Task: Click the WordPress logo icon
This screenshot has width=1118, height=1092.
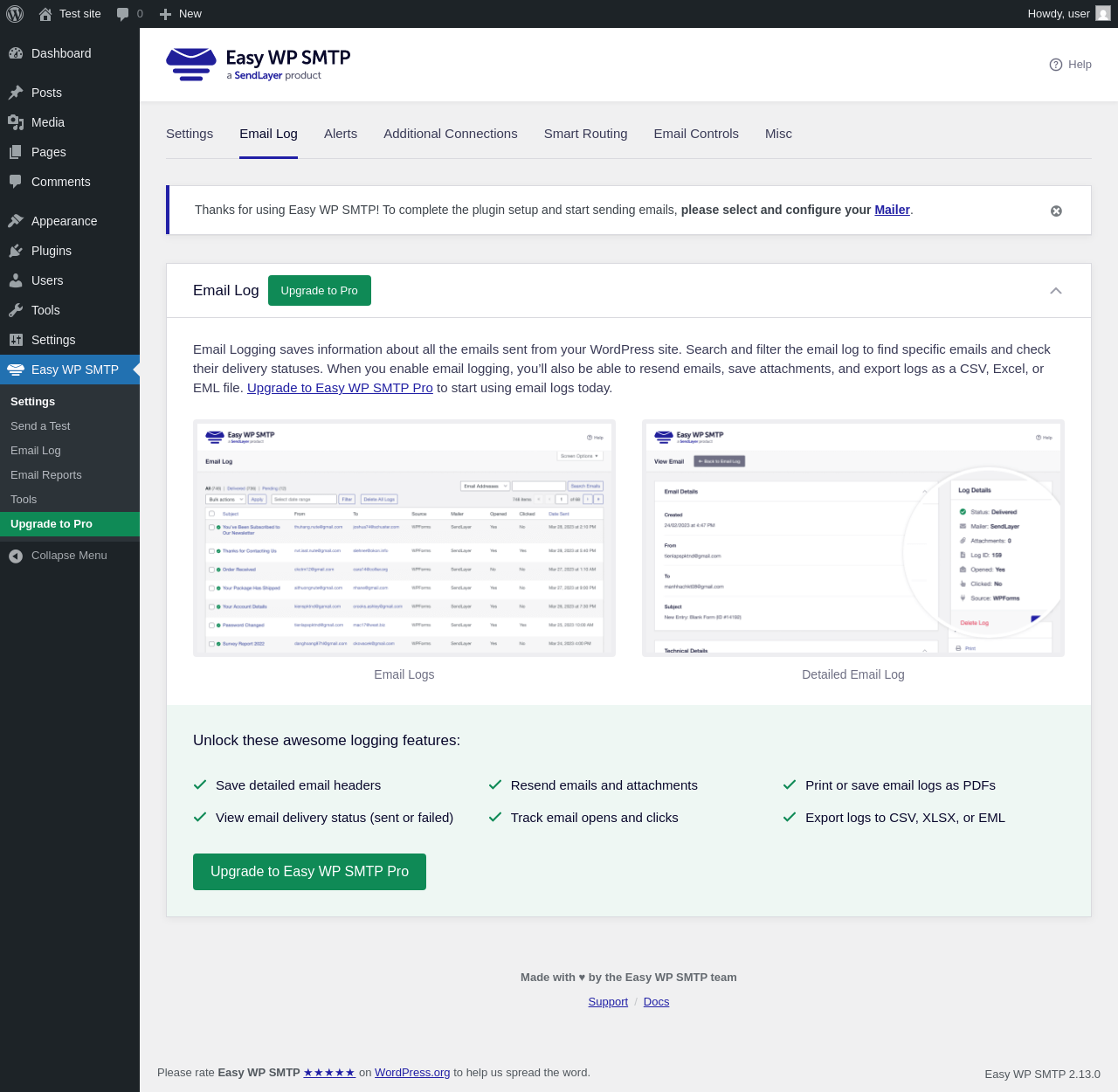Action: pyautogui.click(x=15, y=14)
